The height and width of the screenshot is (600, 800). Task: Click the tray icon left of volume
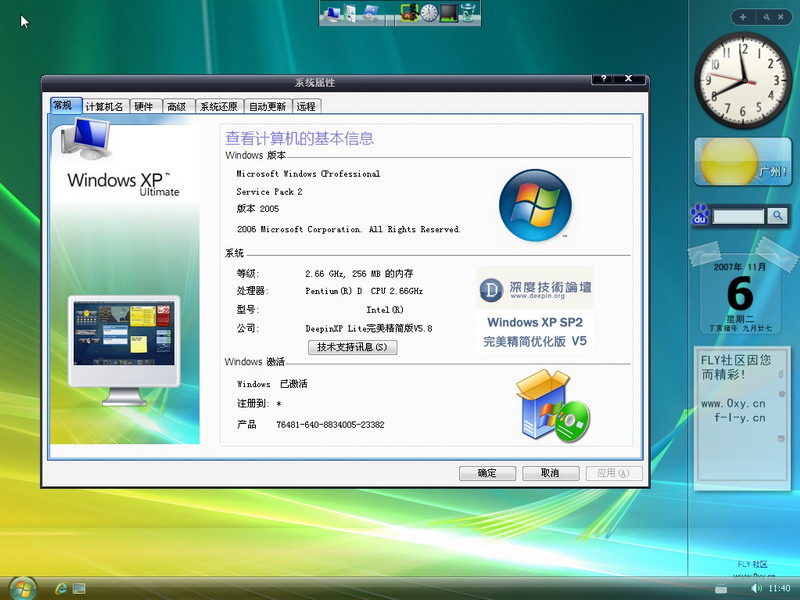pyautogui.click(x=721, y=588)
